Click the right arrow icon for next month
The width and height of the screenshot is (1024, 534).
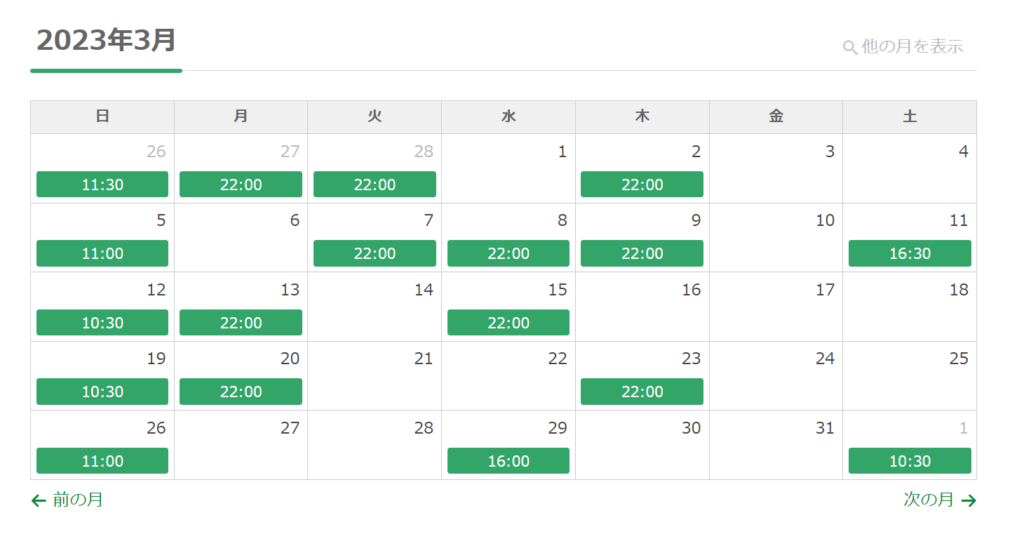point(968,500)
